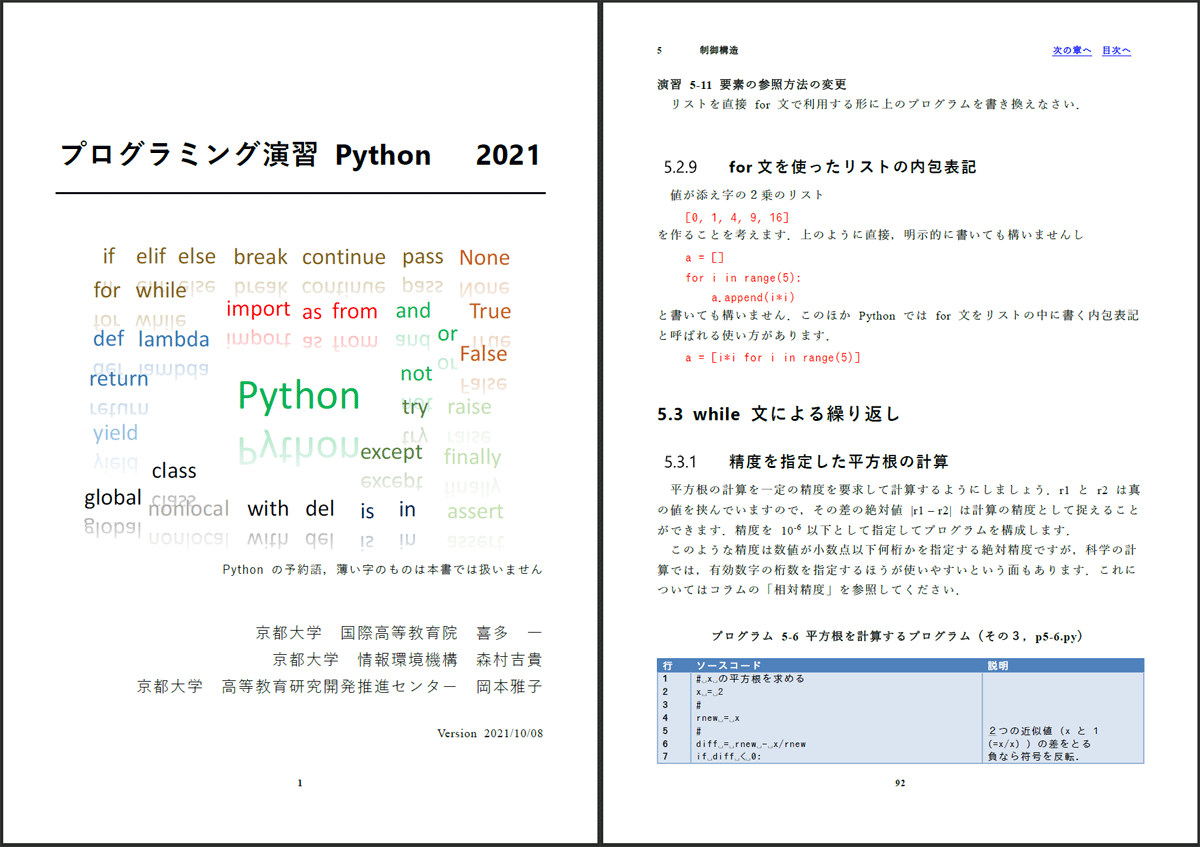1200x847 pixels.
Task: Click the large green Python word
Action: (298, 394)
